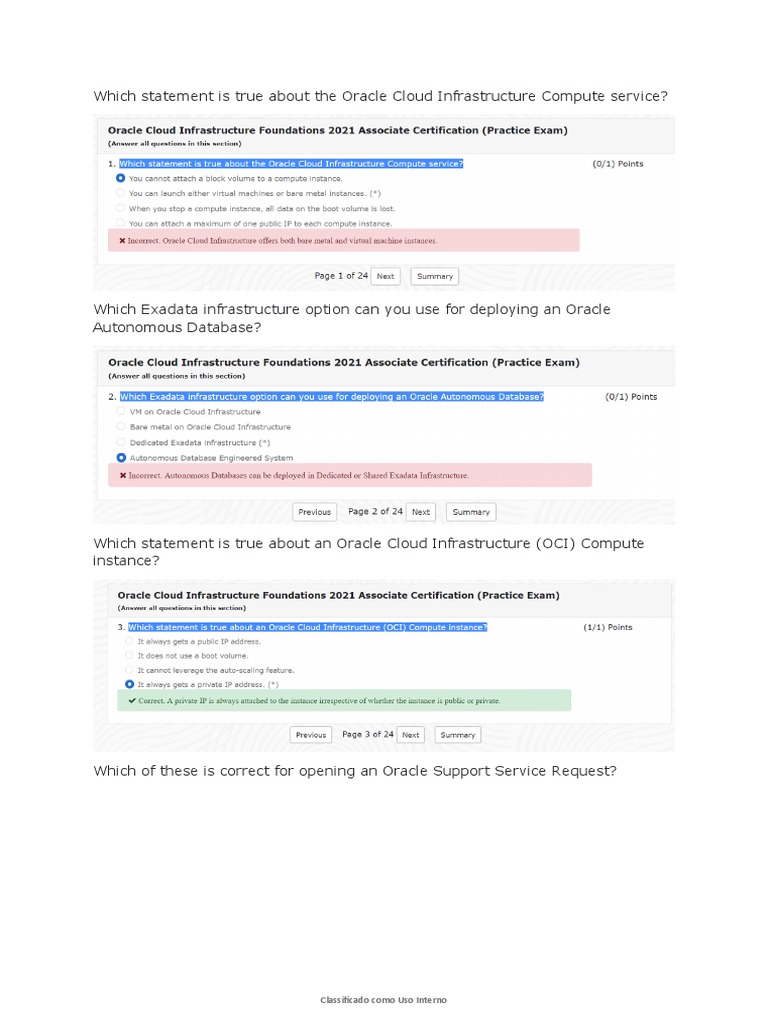Choose 'Bare metal on Oracle Cloud Infrastructure' option
The width and height of the screenshot is (768, 1024).
coord(121,426)
